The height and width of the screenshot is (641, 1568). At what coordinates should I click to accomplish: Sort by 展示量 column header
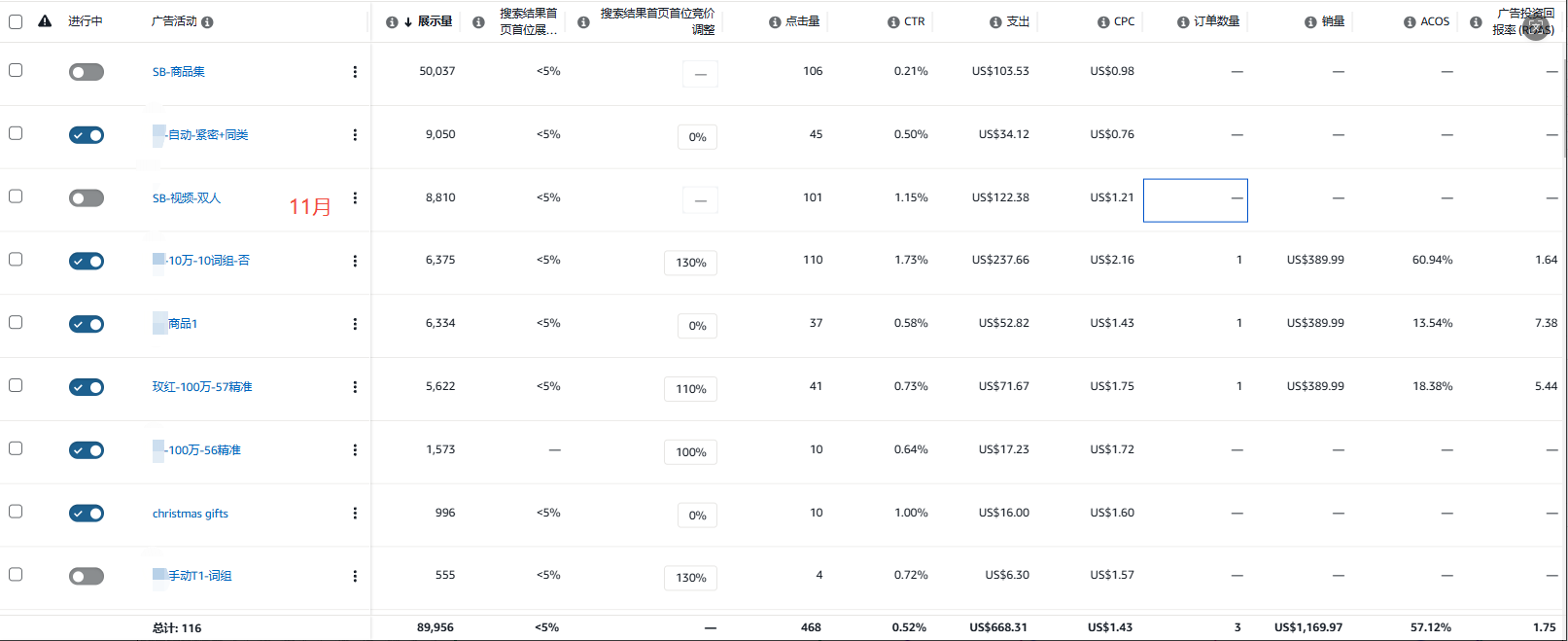pyautogui.click(x=435, y=21)
